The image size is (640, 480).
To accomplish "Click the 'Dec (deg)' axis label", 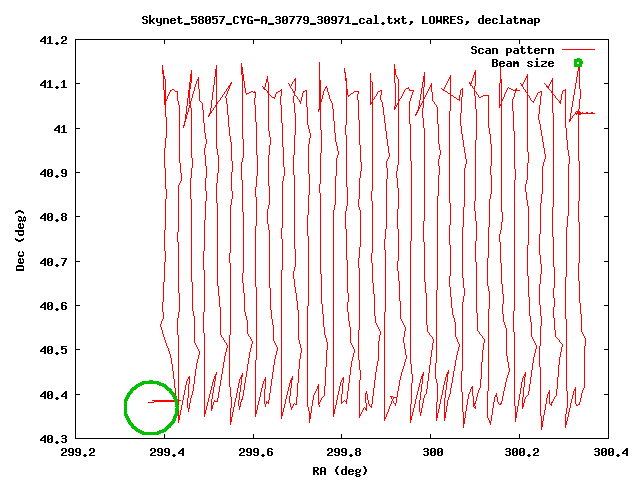I will tap(20, 240).
